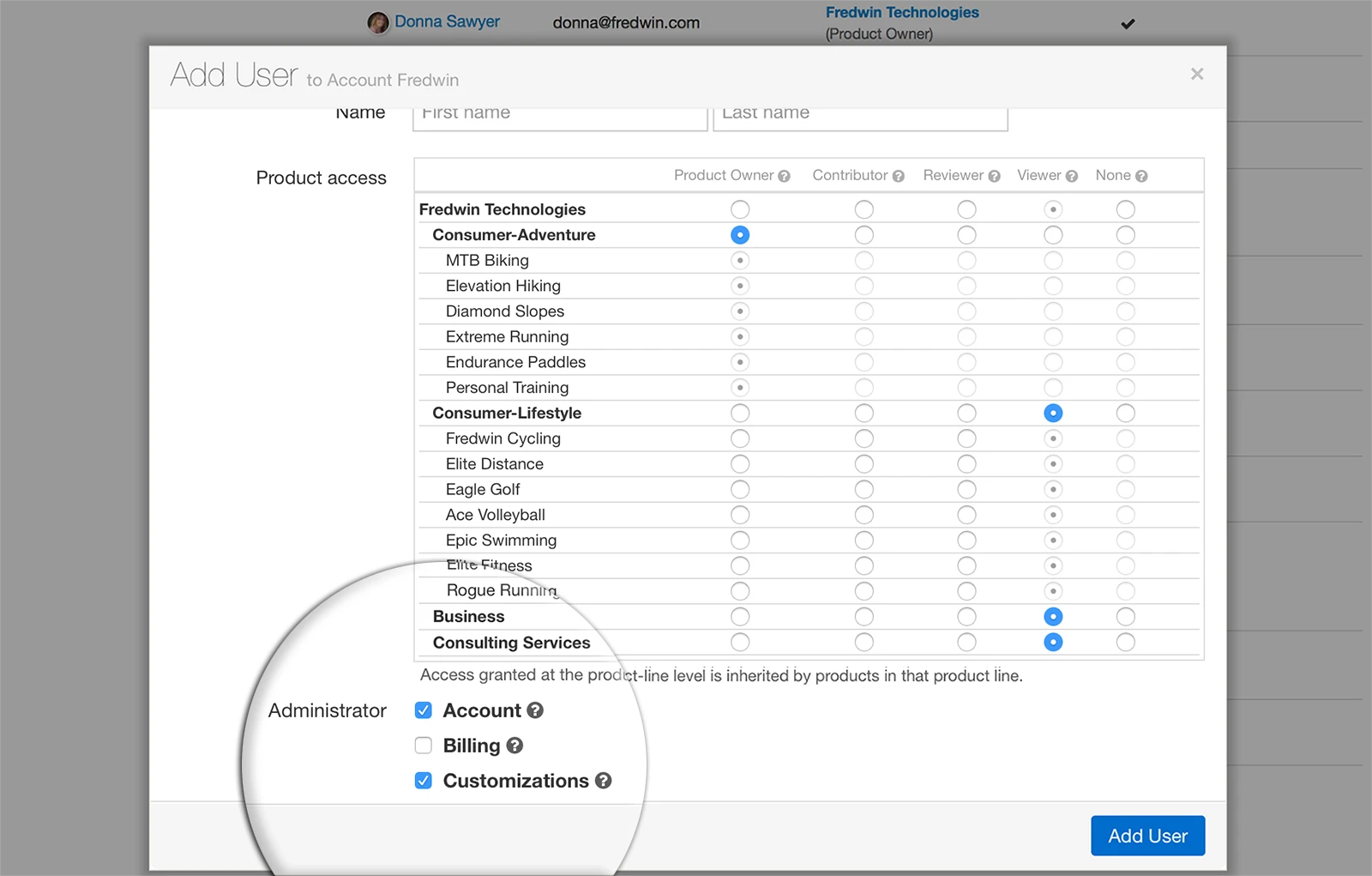Click the Customizations administrator label

516,781
